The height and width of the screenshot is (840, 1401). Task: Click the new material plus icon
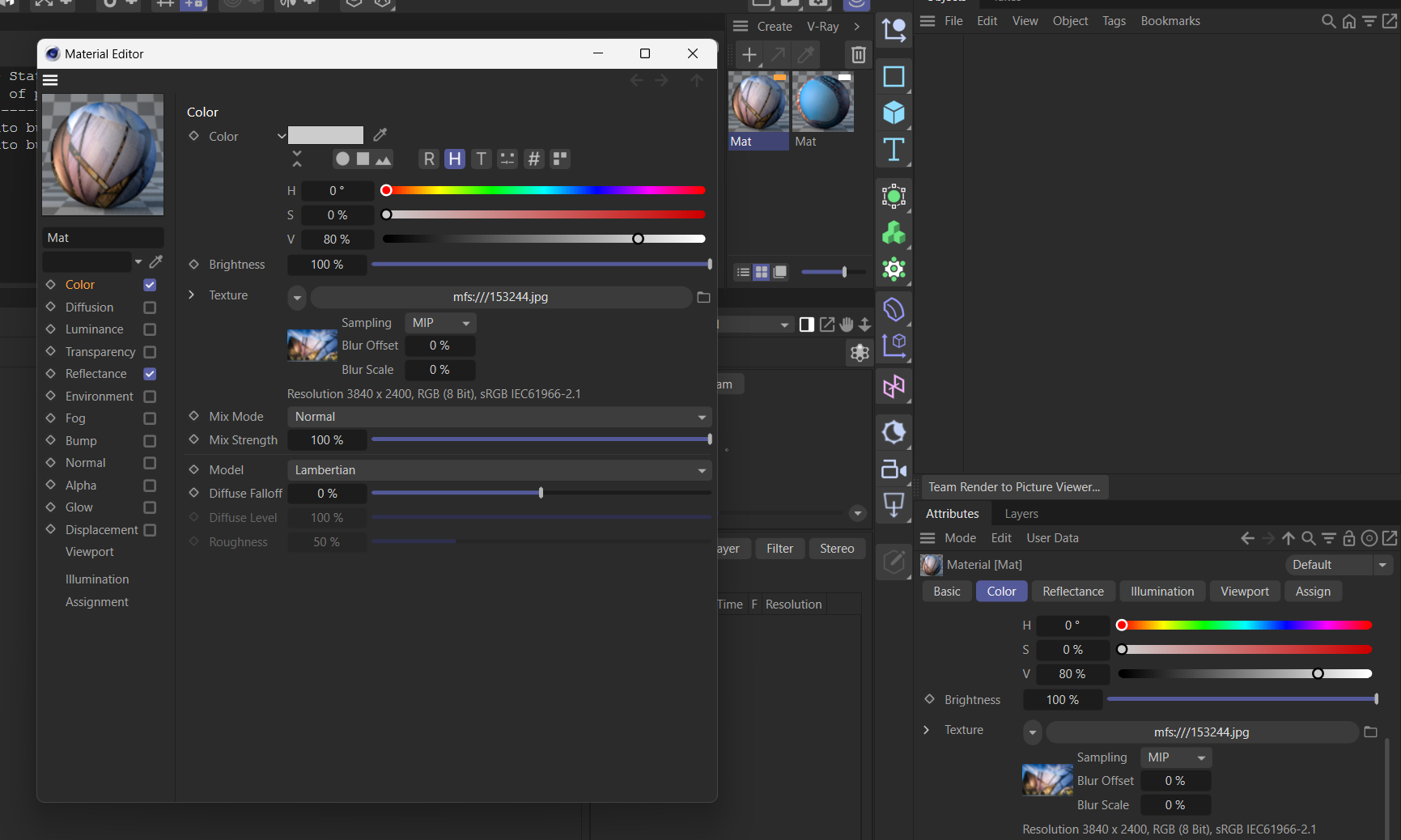click(749, 55)
